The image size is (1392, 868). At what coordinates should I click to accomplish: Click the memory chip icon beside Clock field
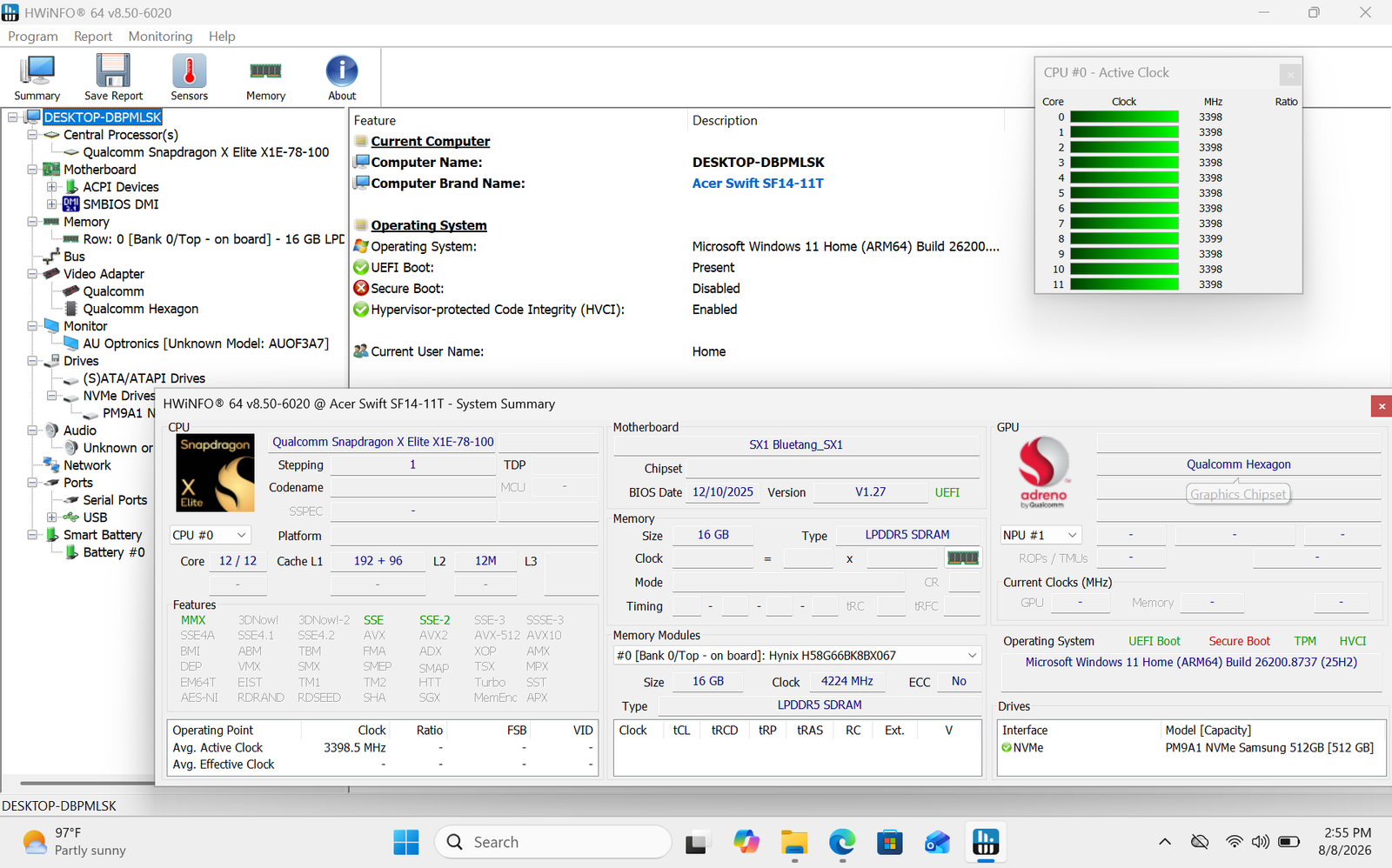click(x=963, y=558)
